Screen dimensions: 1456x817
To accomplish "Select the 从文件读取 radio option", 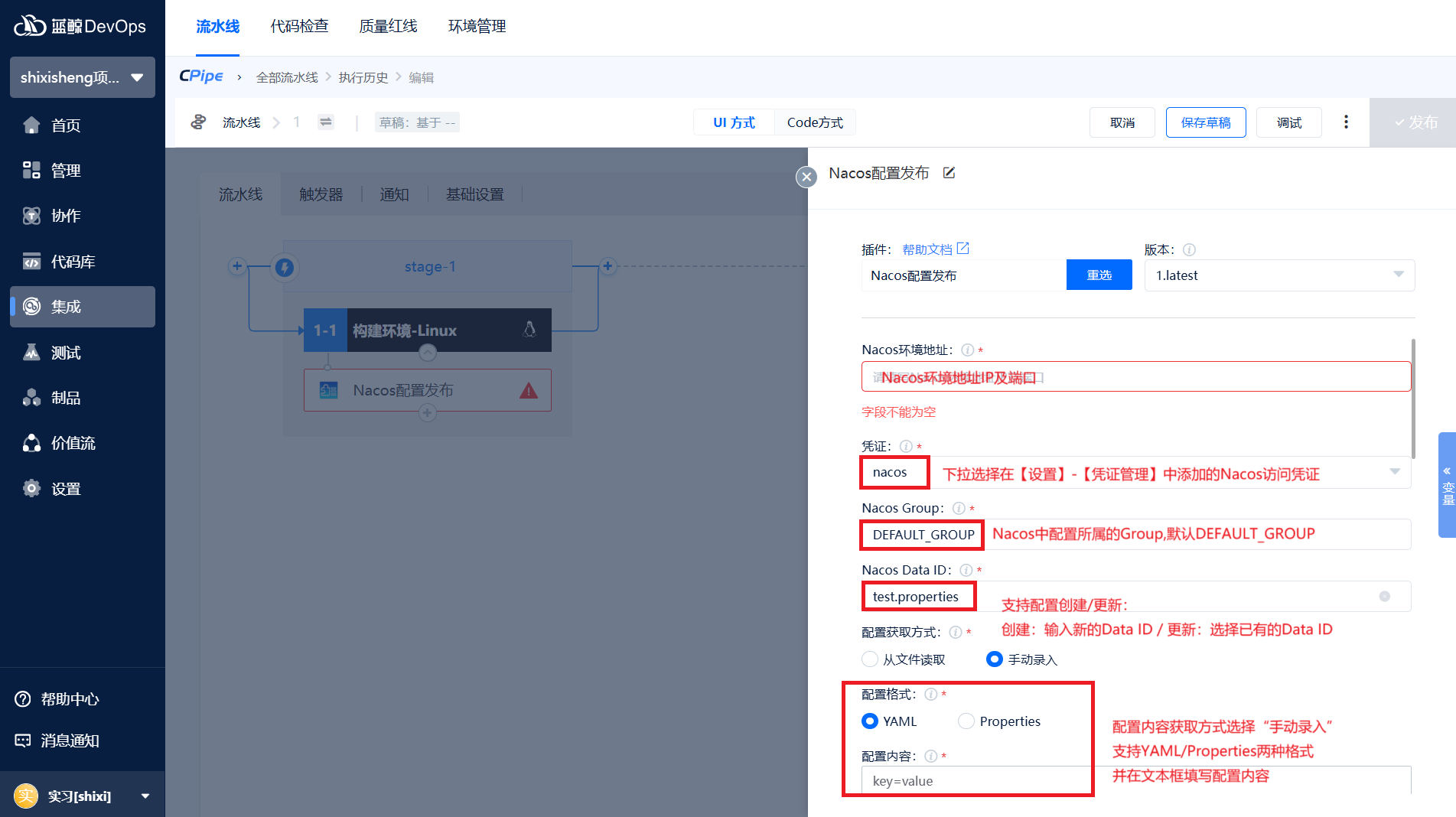I will coord(870,659).
